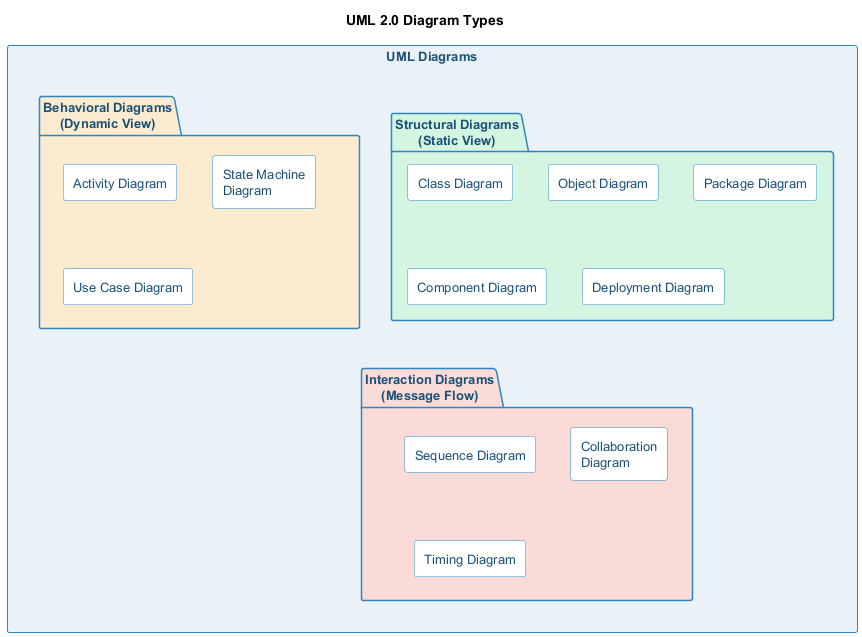Viewport: 862px width, 637px height.
Task: Click the '(Dynamic View)' subtitle text
Action: coord(108,124)
